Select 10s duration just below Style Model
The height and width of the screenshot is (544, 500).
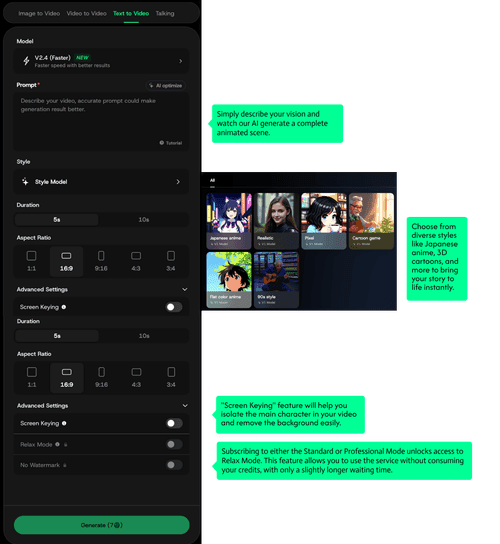144,220
